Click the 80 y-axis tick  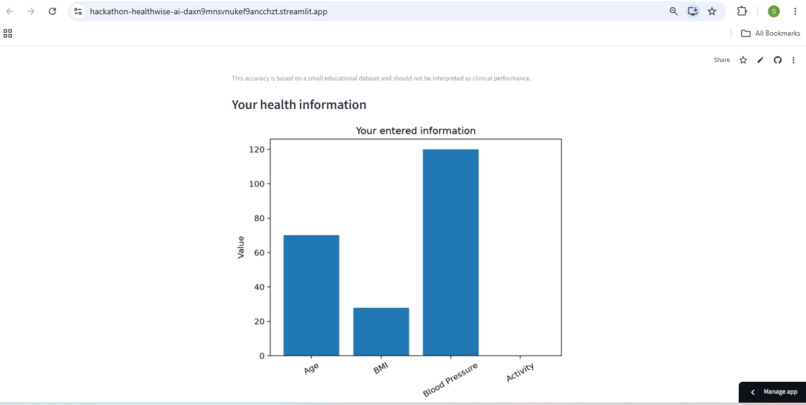point(260,218)
